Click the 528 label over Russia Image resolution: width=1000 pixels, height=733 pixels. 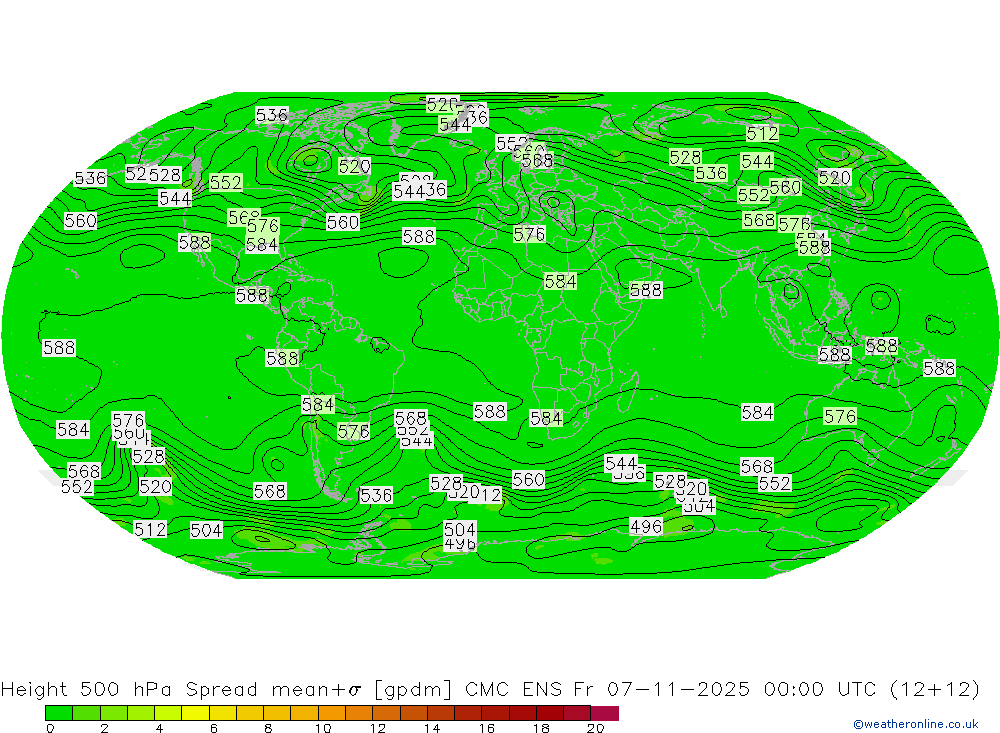point(685,157)
